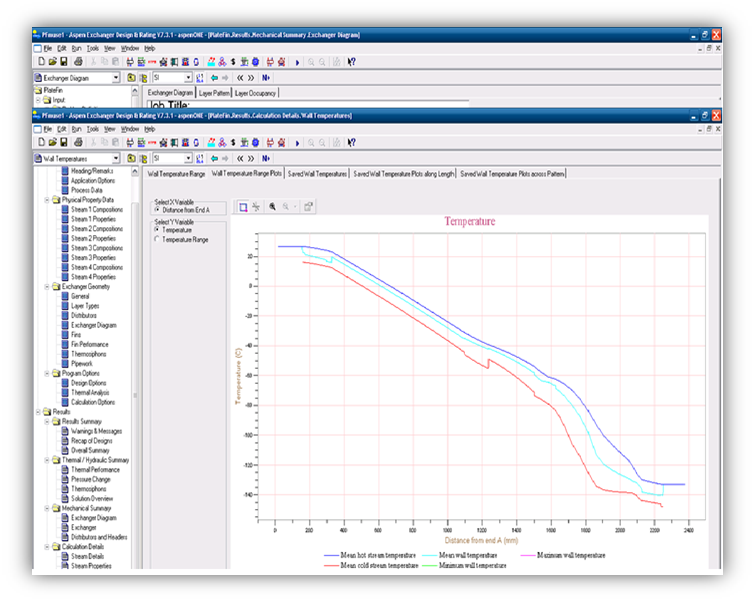Open Fin Performance in the tree

[x=90, y=344]
